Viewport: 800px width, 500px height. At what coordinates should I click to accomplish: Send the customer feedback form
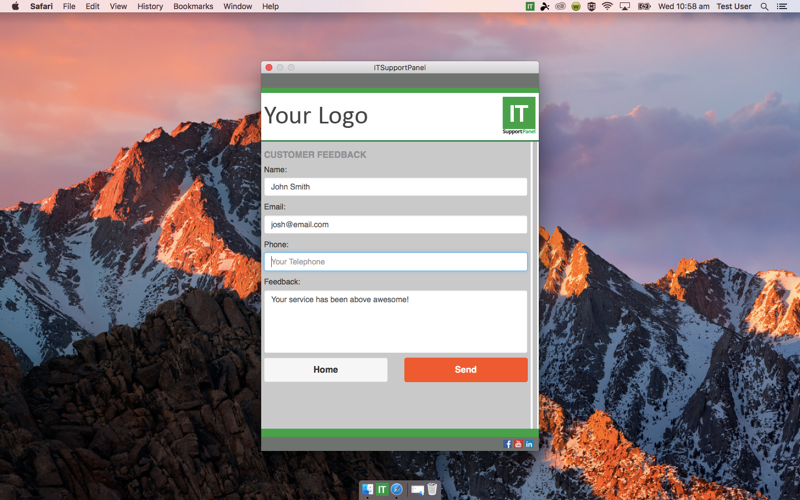(x=466, y=369)
